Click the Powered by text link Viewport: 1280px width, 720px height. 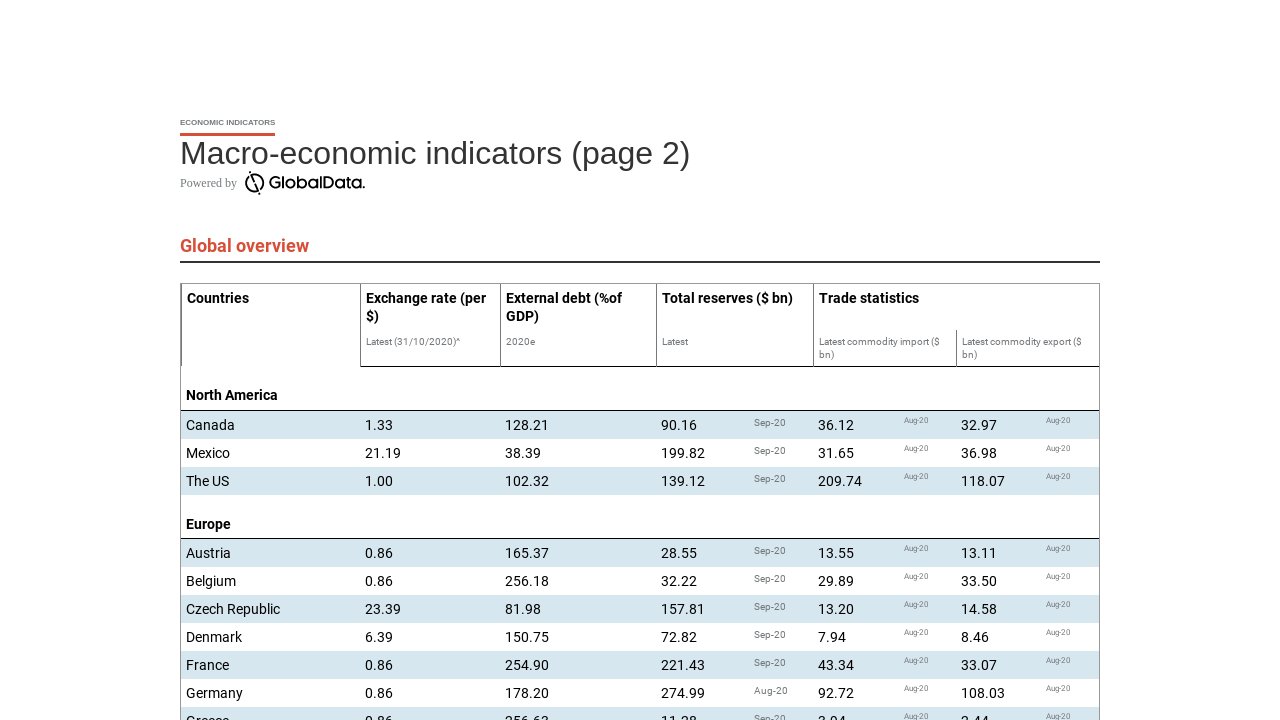[x=207, y=184]
